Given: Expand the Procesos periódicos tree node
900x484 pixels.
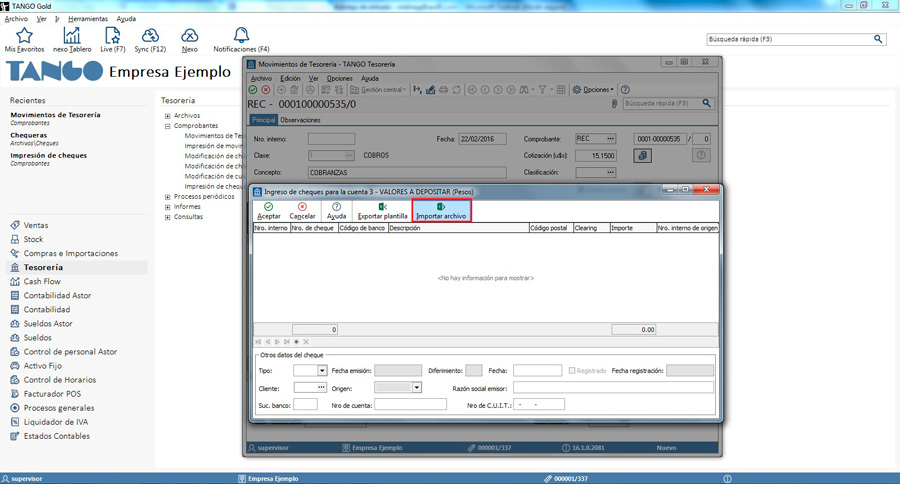Looking at the screenshot, I should pos(168,197).
